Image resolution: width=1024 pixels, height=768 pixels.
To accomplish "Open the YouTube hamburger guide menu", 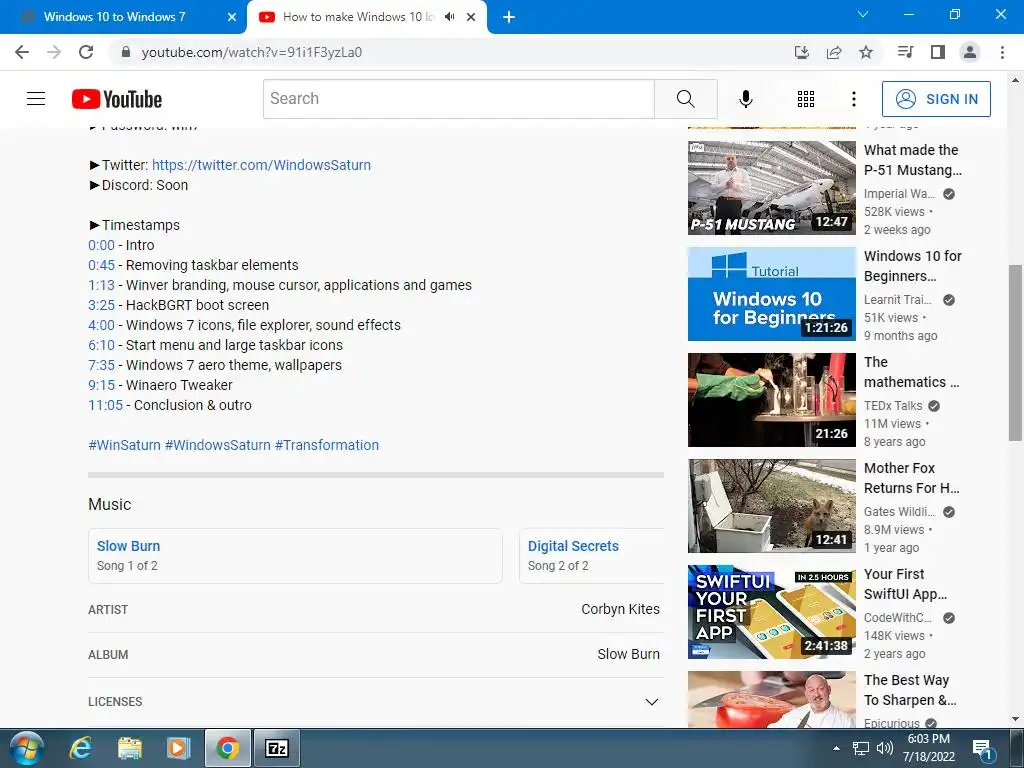I will [36, 99].
